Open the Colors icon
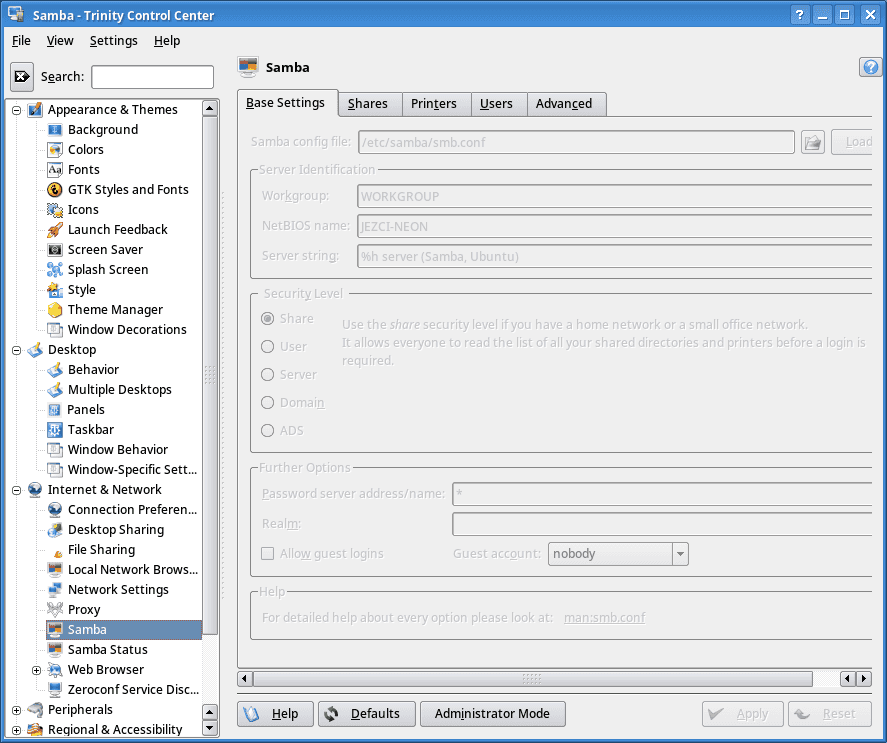The height and width of the screenshot is (743, 887). [55, 149]
